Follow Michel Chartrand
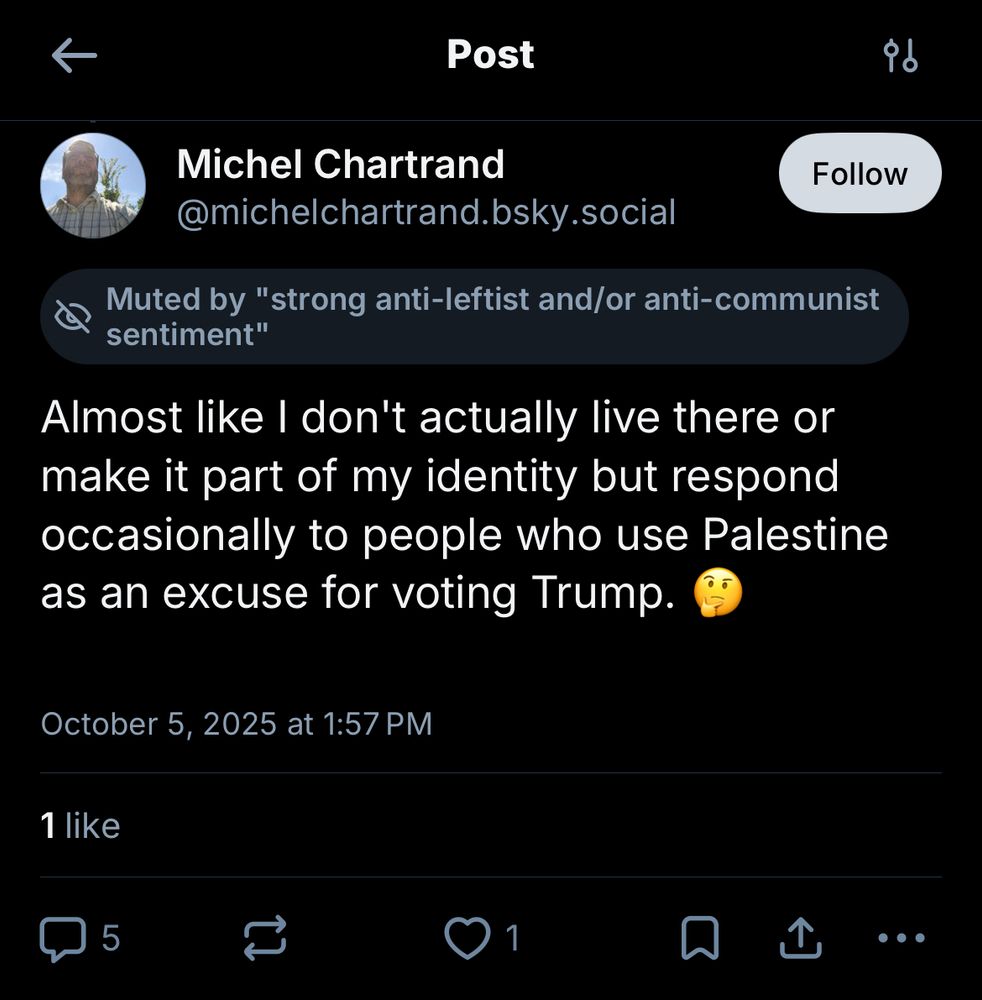The width and height of the screenshot is (982, 1000). pos(859,174)
